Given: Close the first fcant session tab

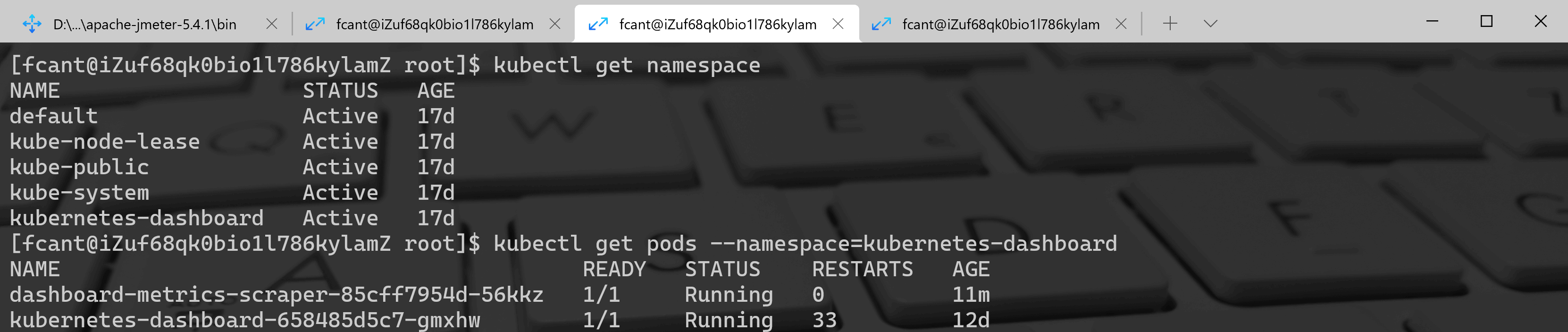Looking at the screenshot, I should (x=554, y=24).
